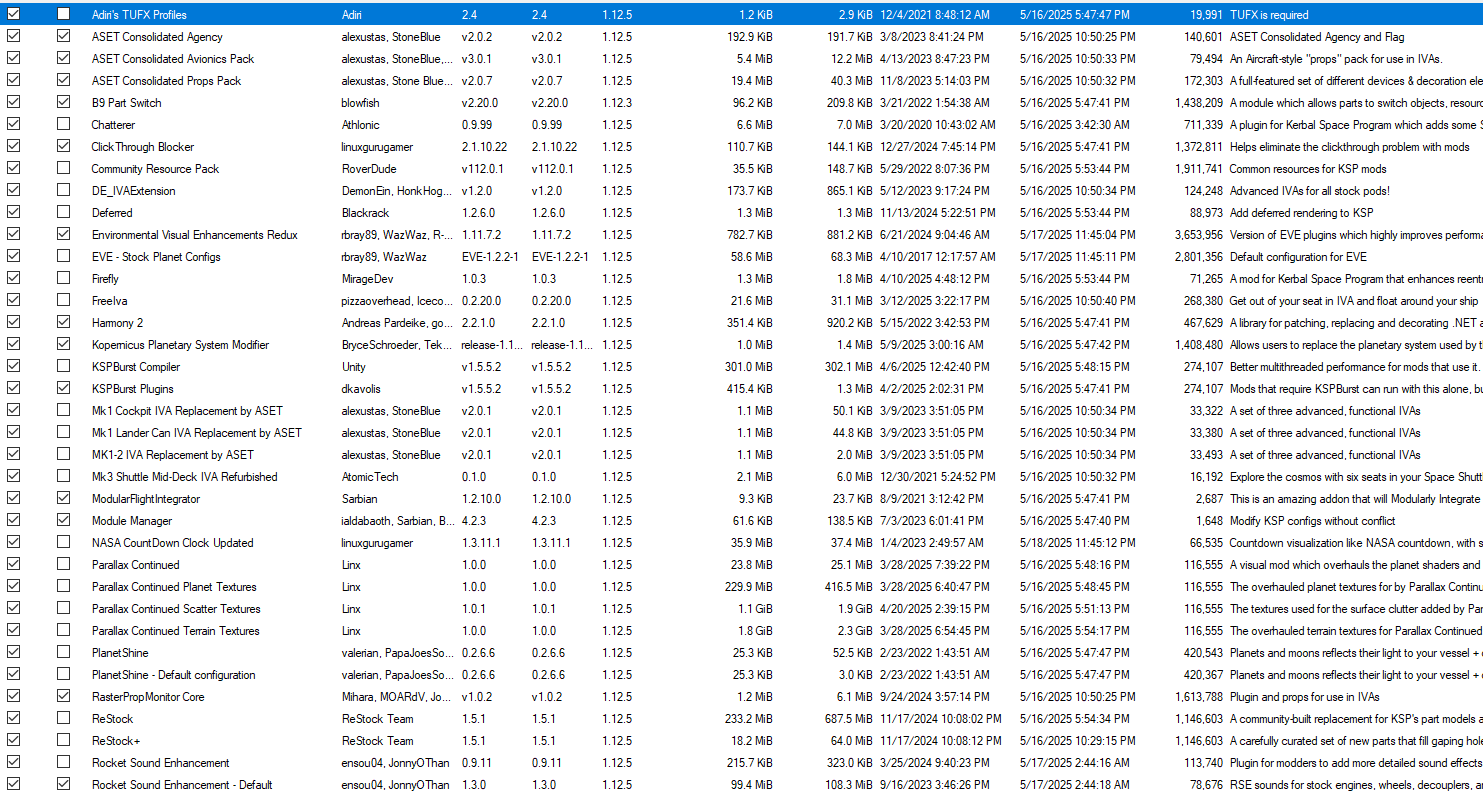Select Rocket Sound Enhancement - Default mod name
The width and height of the screenshot is (1483, 792).
(182, 785)
